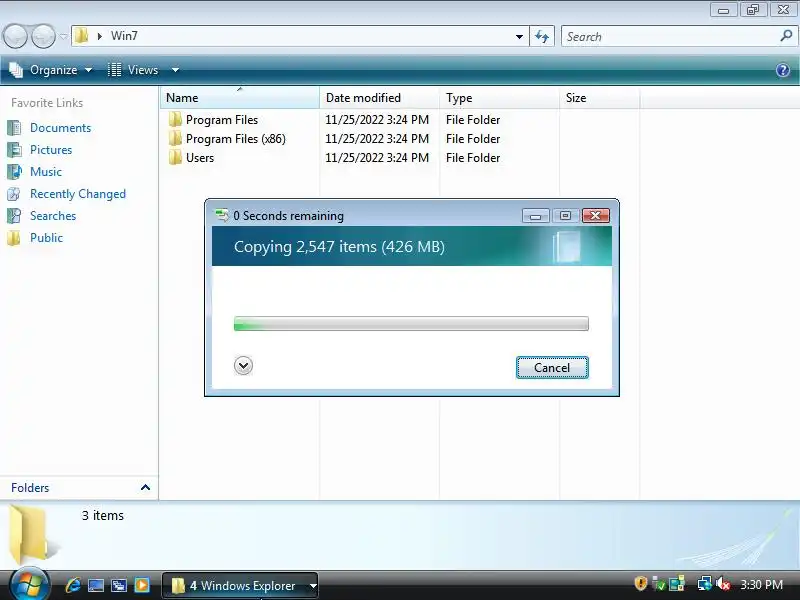Screen dimensions: 800x600
Task: Click Show Desktop in Quick Launch
Action: coord(96,585)
